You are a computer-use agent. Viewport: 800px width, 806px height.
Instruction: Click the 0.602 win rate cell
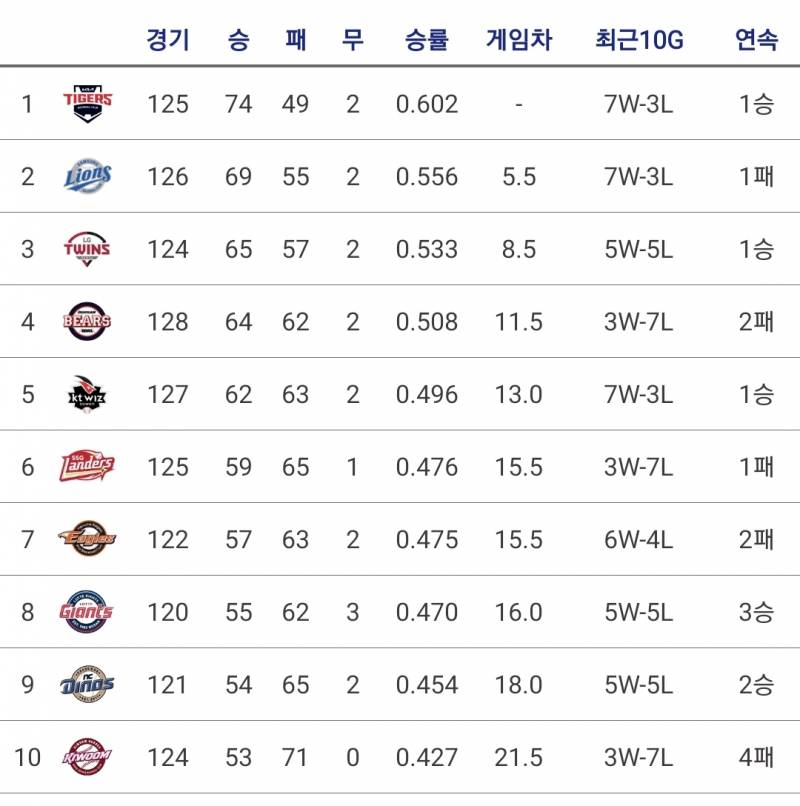tap(427, 104)
